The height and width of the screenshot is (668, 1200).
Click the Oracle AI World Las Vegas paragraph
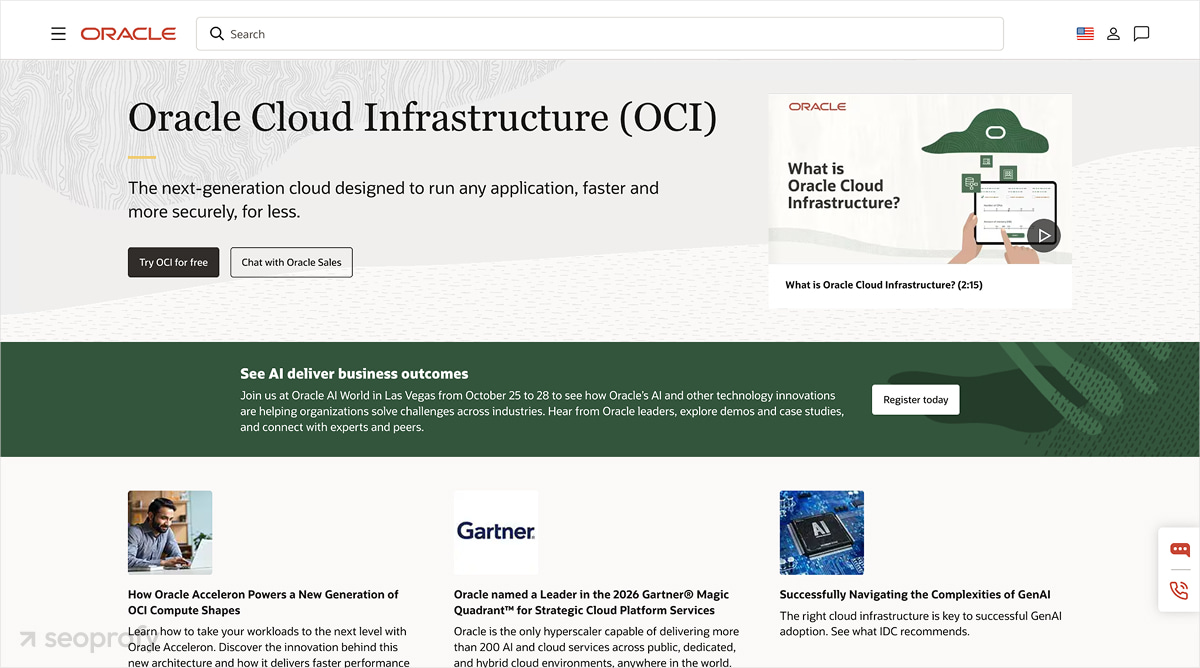tap(542, 411)
